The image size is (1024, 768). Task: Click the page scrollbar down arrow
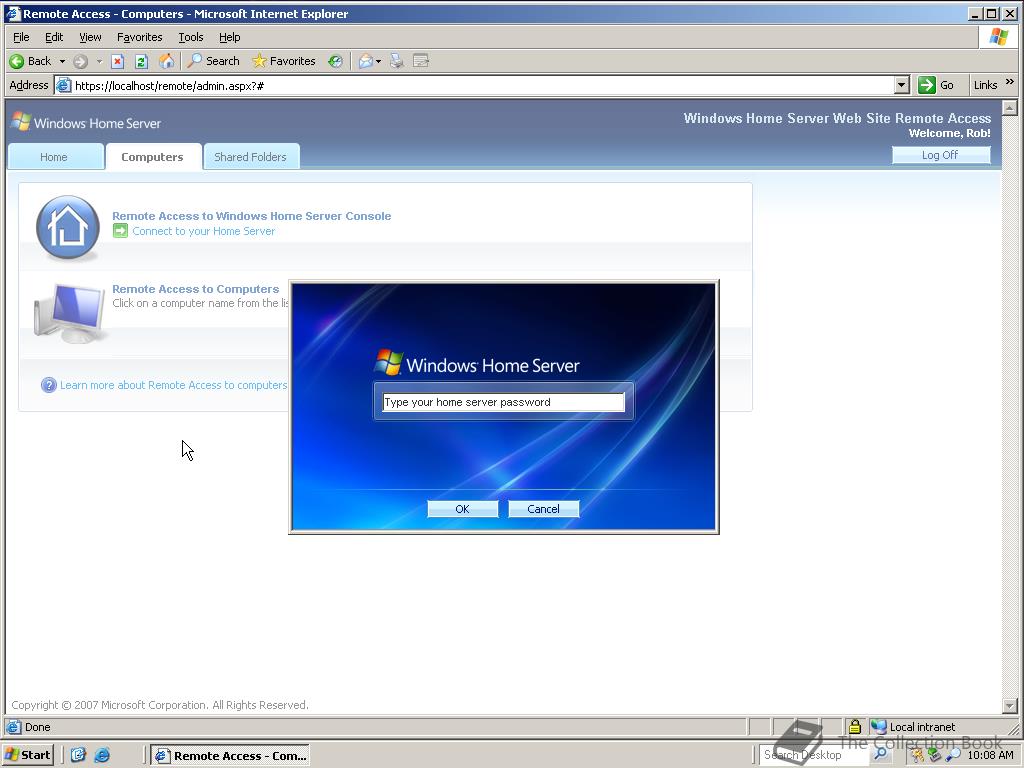[1010, 705]
